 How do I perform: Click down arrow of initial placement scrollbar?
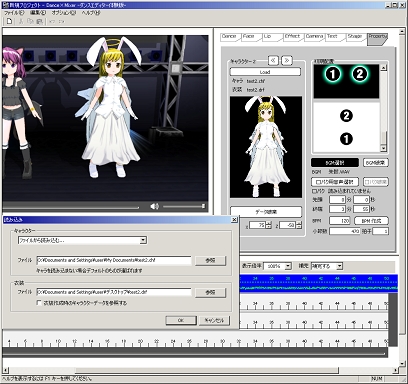384,148
